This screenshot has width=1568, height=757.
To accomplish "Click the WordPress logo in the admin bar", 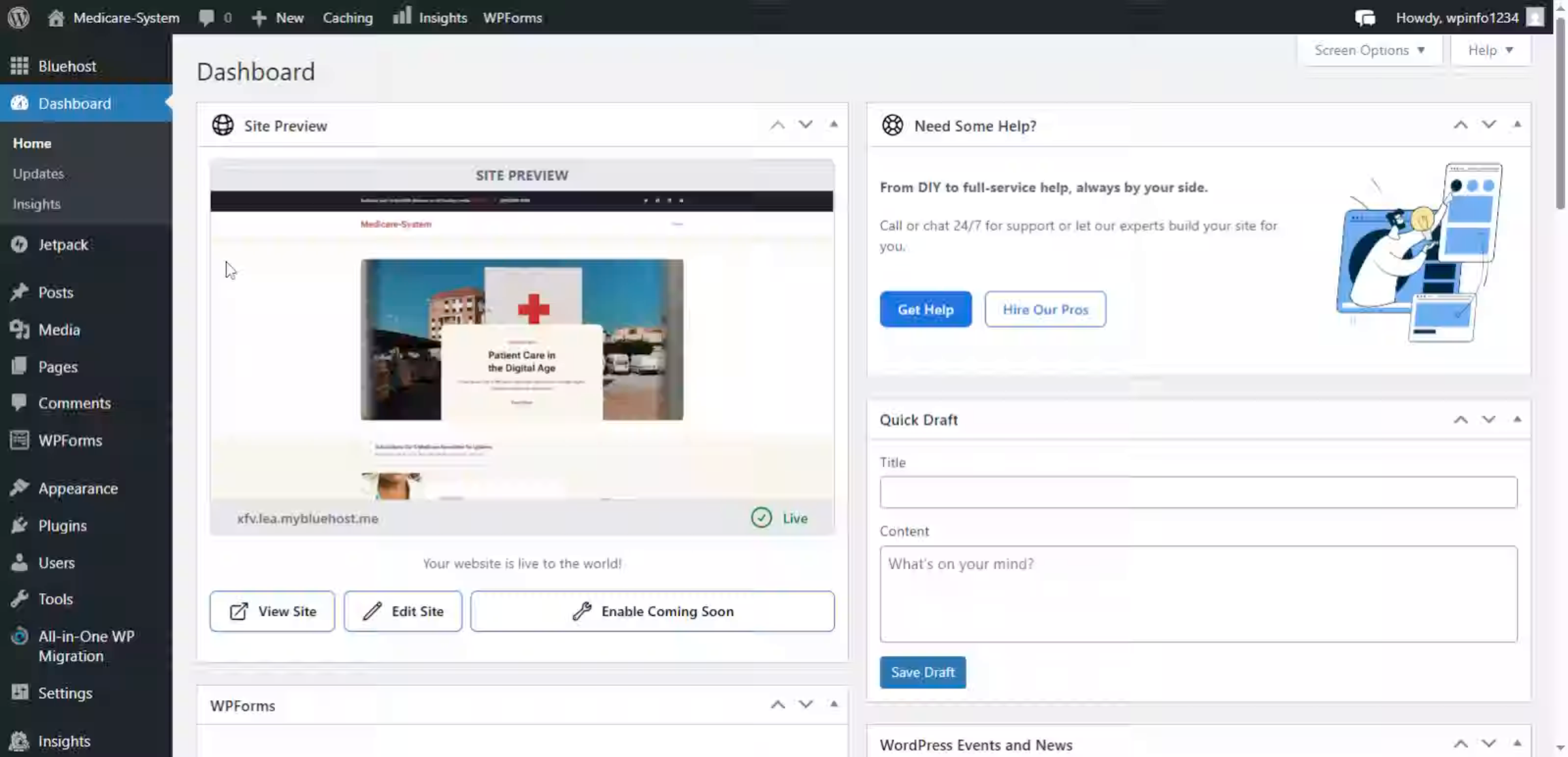I will [x=18, y=17].
